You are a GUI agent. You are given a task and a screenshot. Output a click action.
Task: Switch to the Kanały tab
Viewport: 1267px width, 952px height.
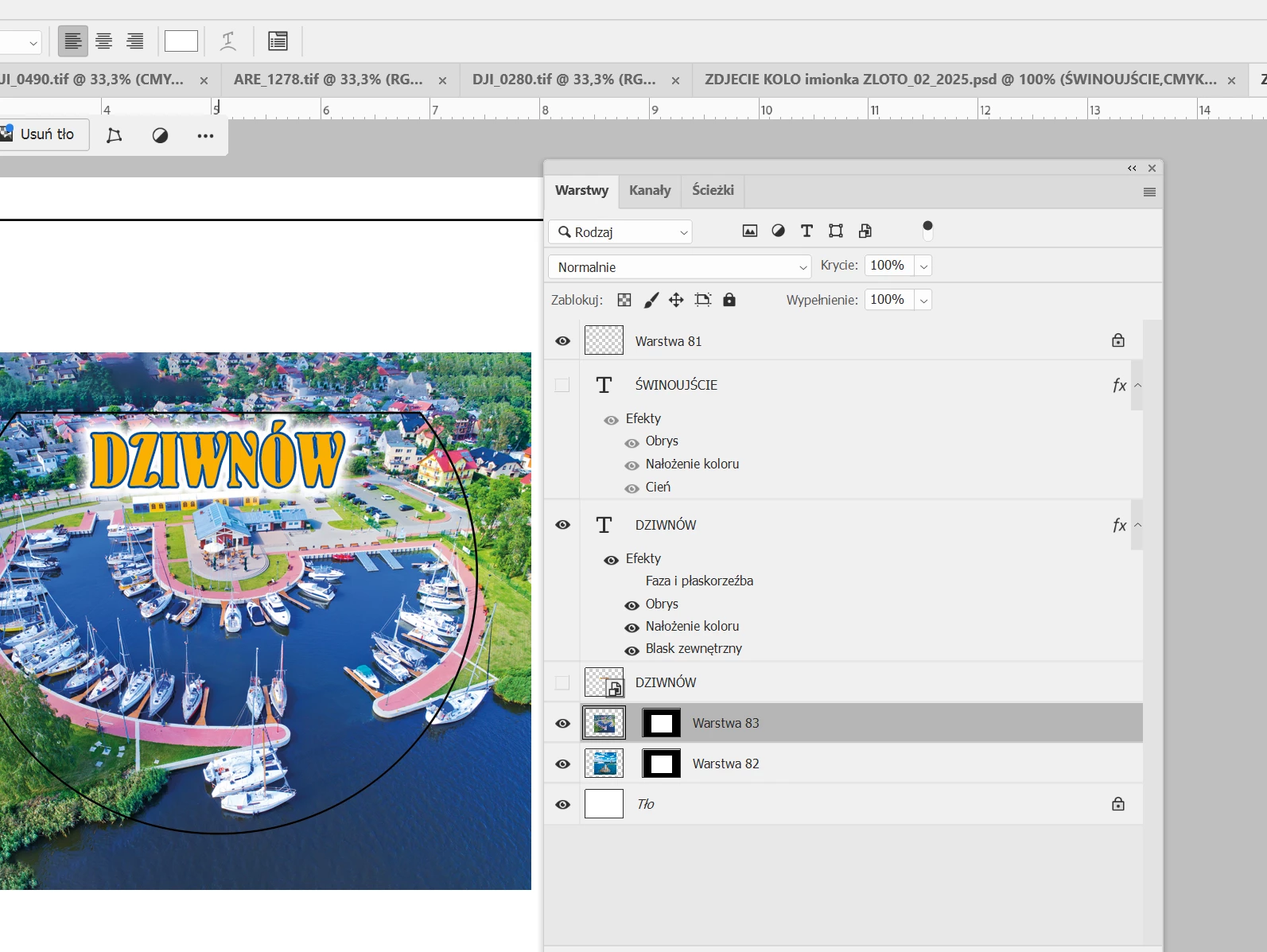pos(650,191)
